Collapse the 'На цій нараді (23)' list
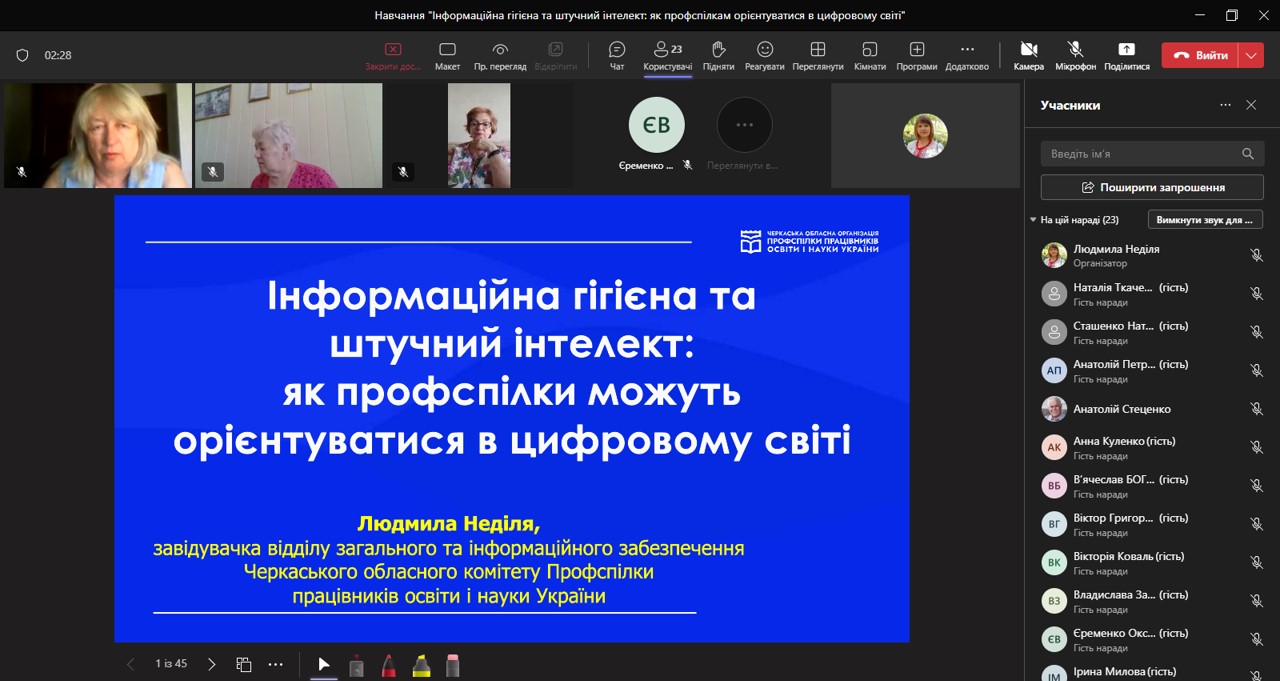The image size is (1280, 681). coord(1033,220)
